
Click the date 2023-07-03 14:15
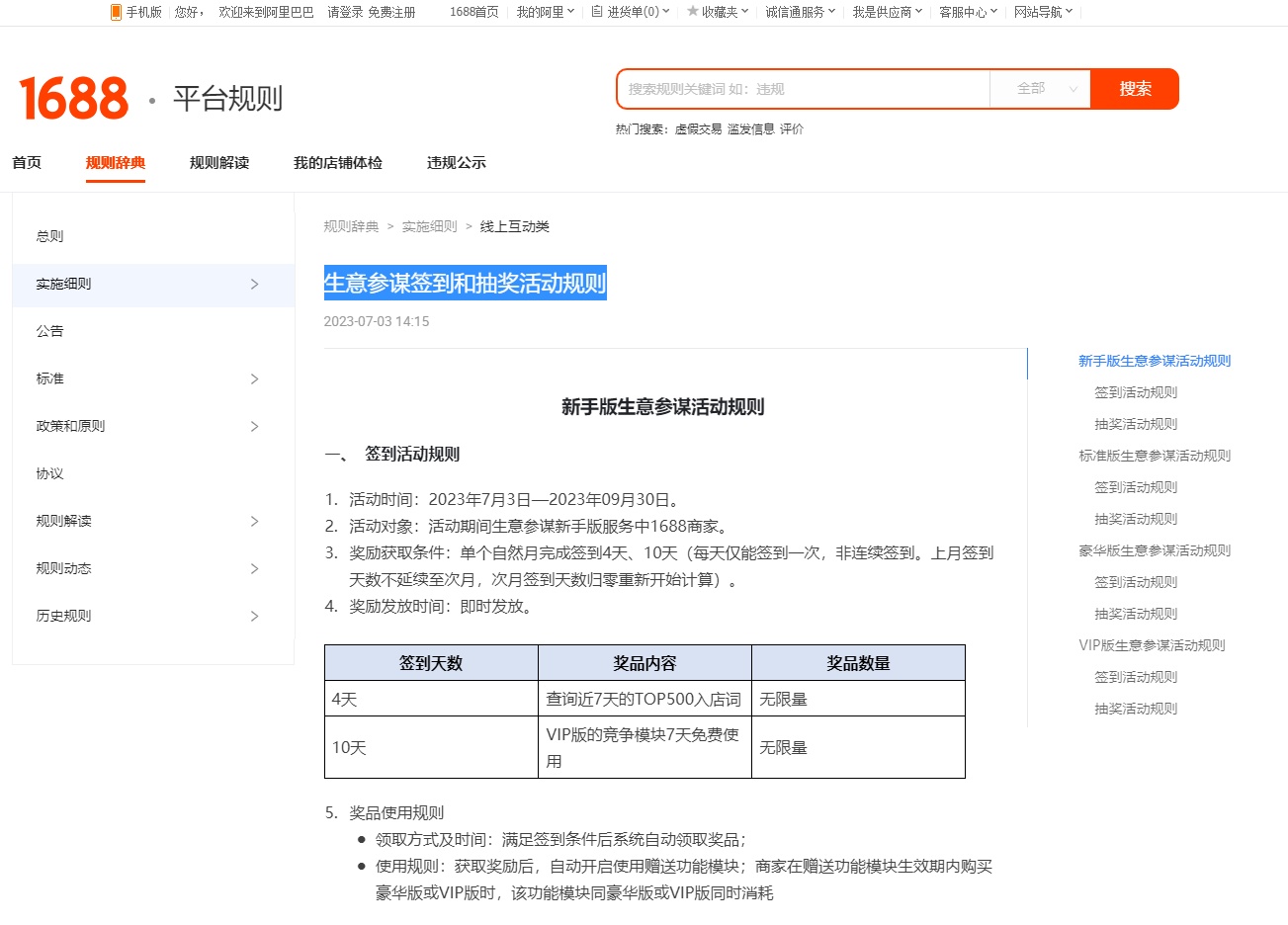tap(377, 321)
